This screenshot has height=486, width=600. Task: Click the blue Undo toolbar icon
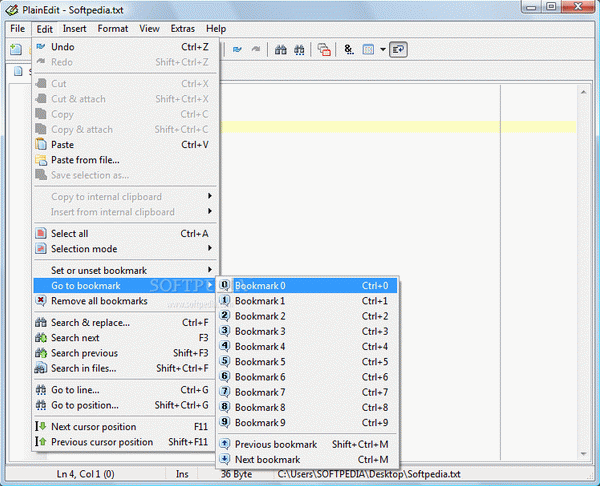237,49
